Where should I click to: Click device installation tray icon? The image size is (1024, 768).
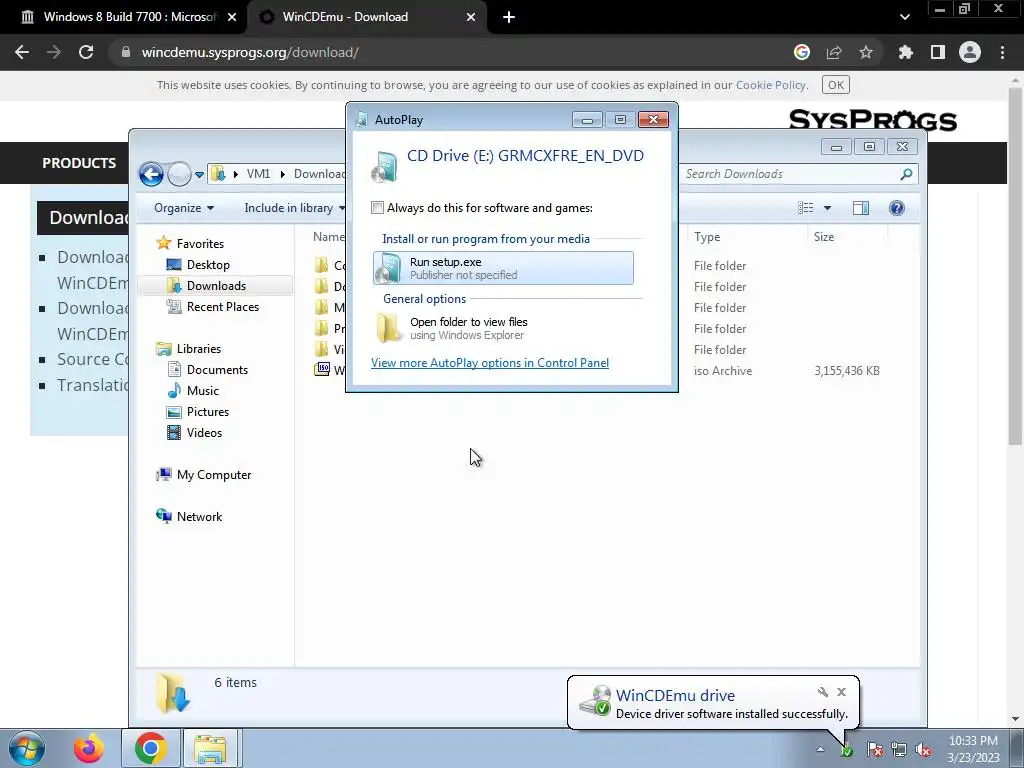[847, 750]
